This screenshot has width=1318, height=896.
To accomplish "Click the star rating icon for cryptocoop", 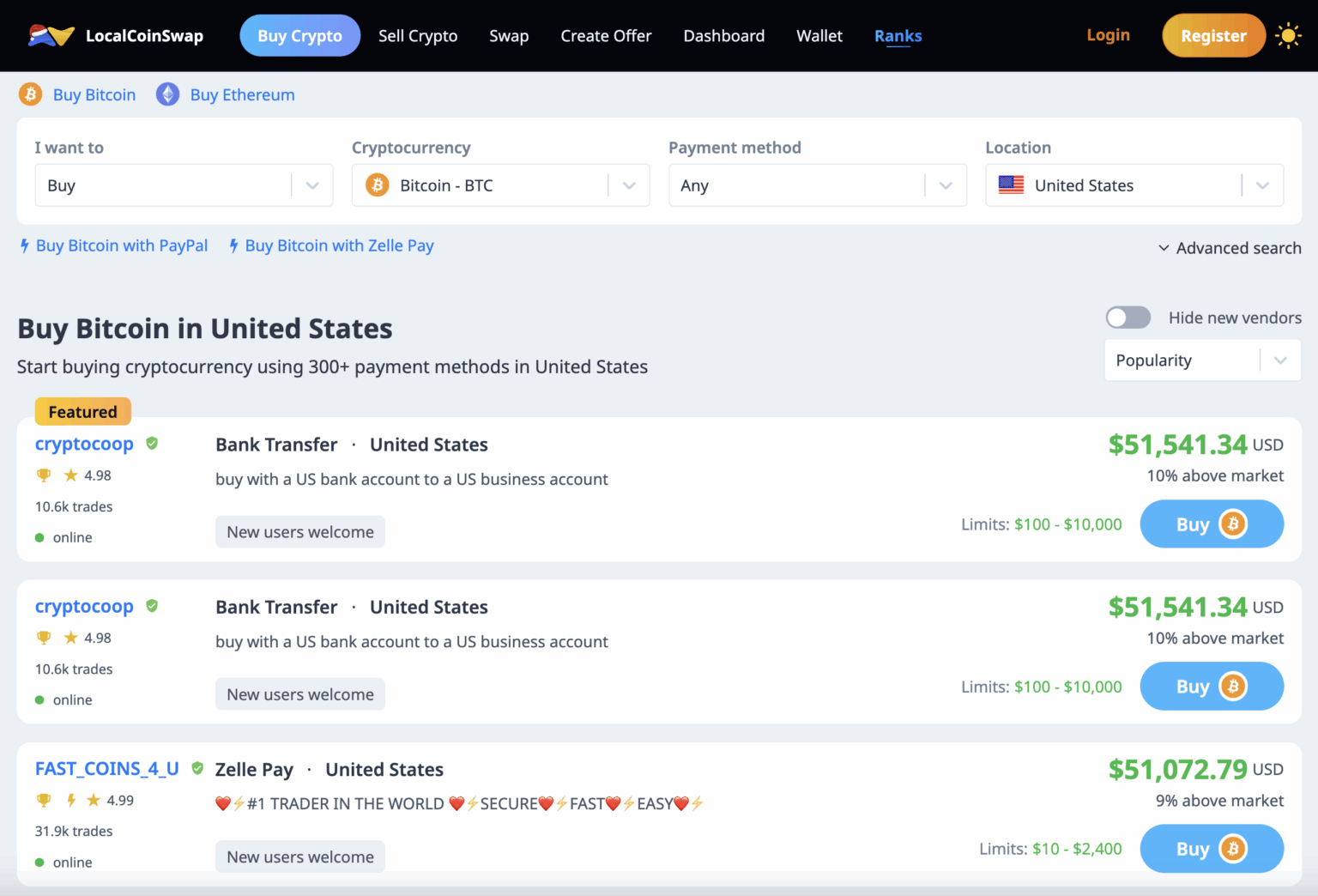I will [70, 475].
